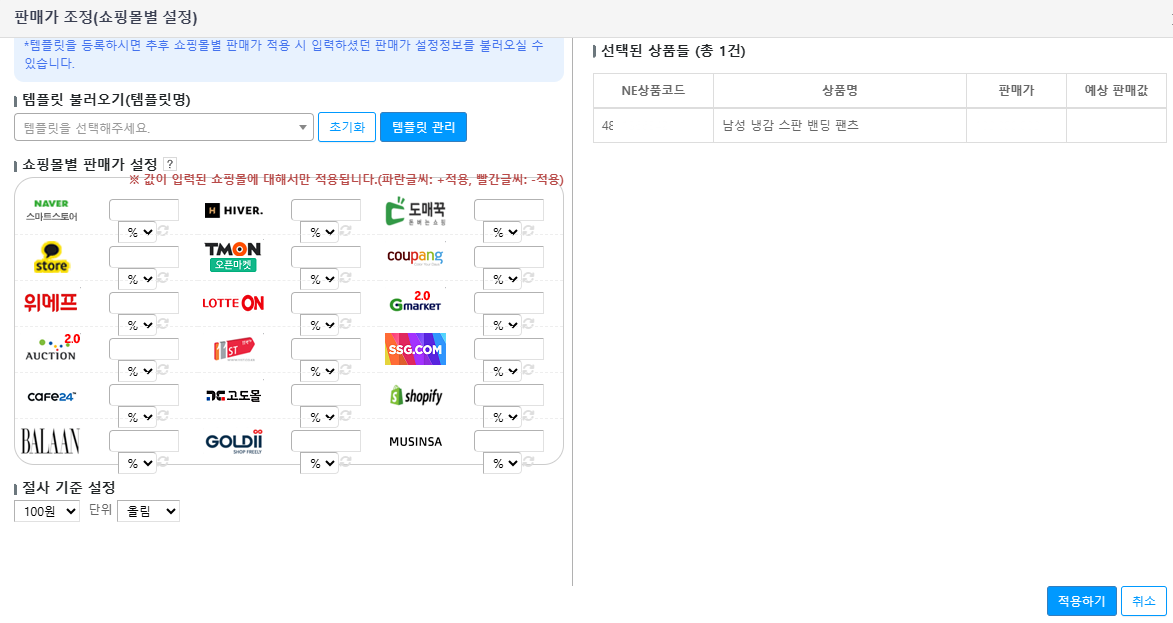Click the Coupang price input field
This screenshot has height=623, width=1173.
[x=509, y=257]
